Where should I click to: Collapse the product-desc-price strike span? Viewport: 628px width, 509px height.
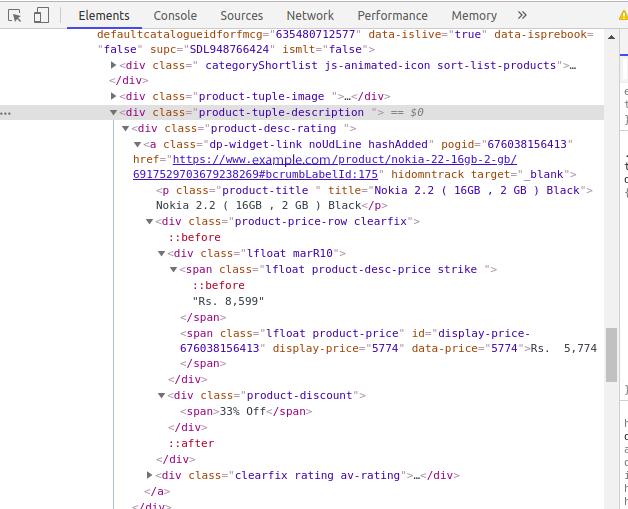[x=173, y=270]
